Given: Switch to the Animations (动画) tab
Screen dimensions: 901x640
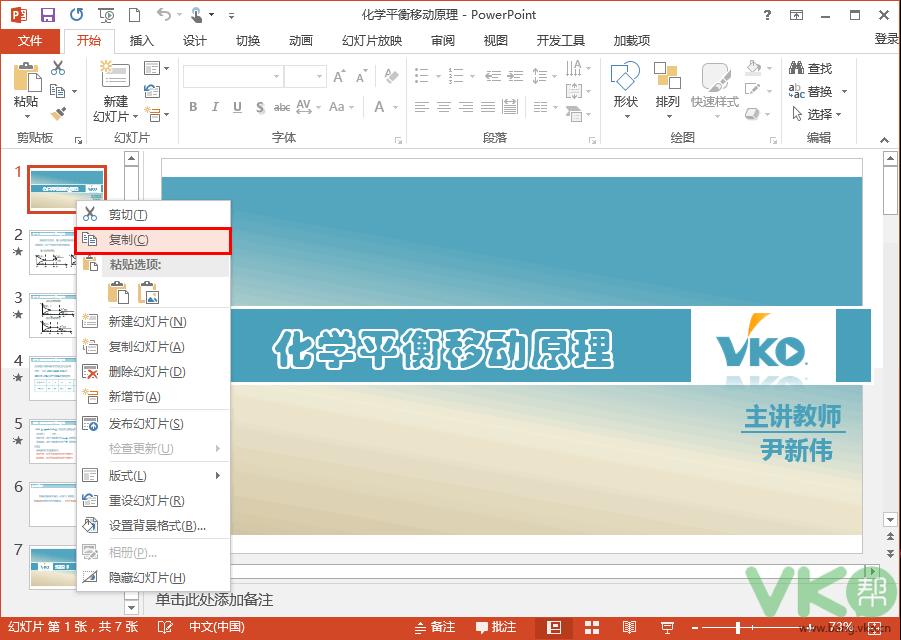Looking at the screenshot, I should coord(301,40).
